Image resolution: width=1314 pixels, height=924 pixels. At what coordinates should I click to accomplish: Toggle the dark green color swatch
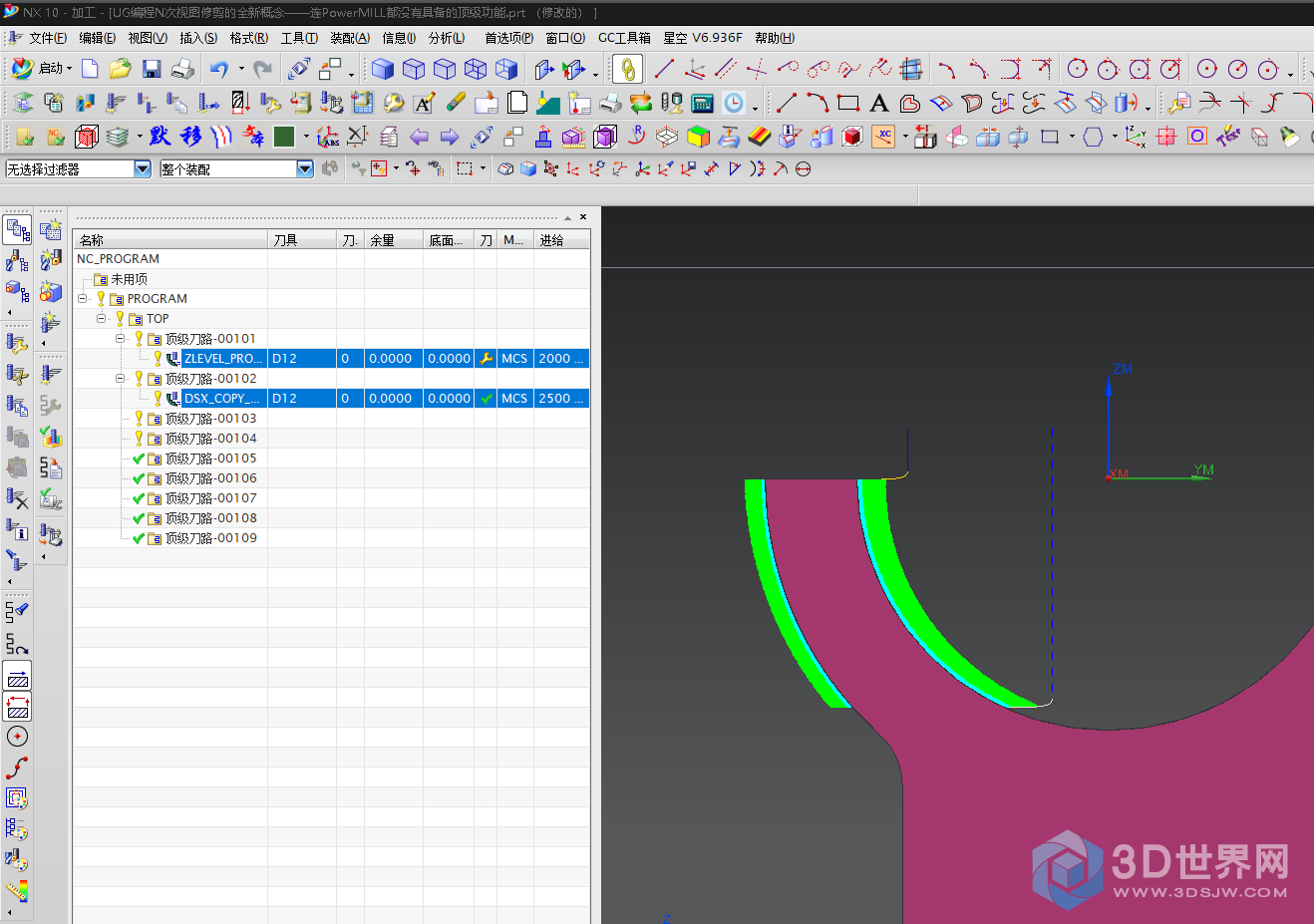pos(284,137)
